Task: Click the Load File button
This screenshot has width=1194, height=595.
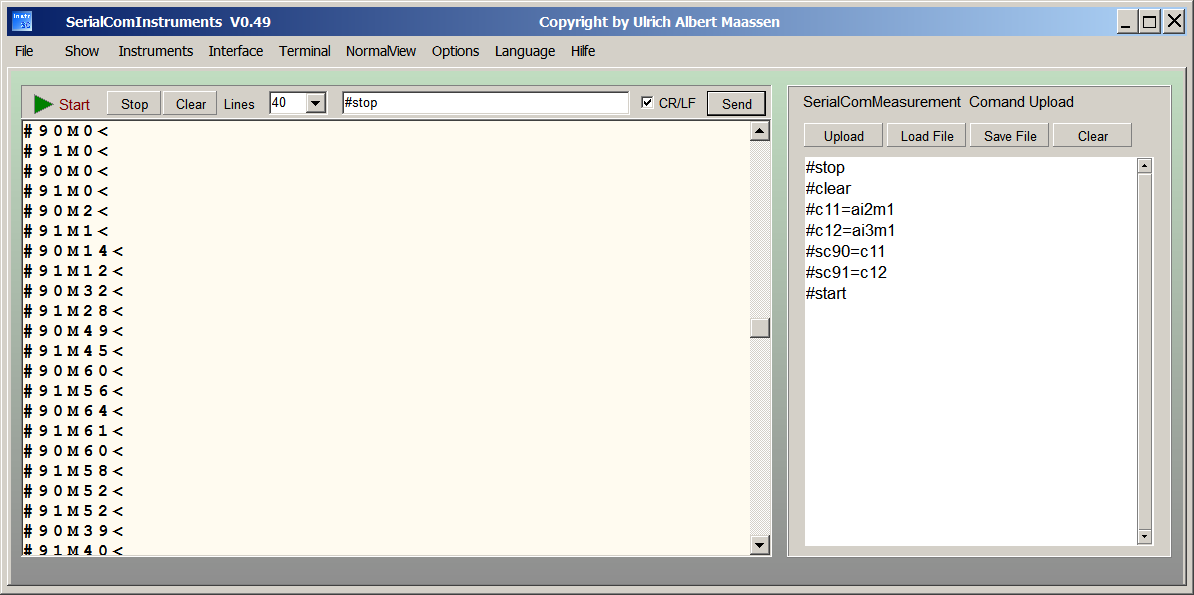Action: pos(926,136)
